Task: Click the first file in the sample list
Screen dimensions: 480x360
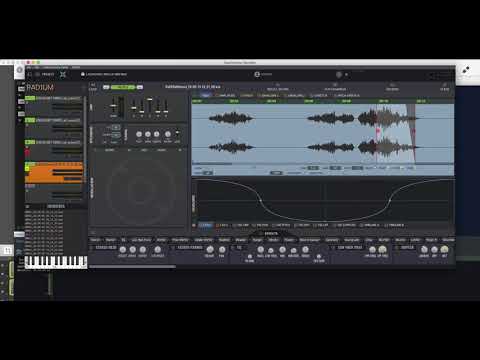Action: pos(44,212)
